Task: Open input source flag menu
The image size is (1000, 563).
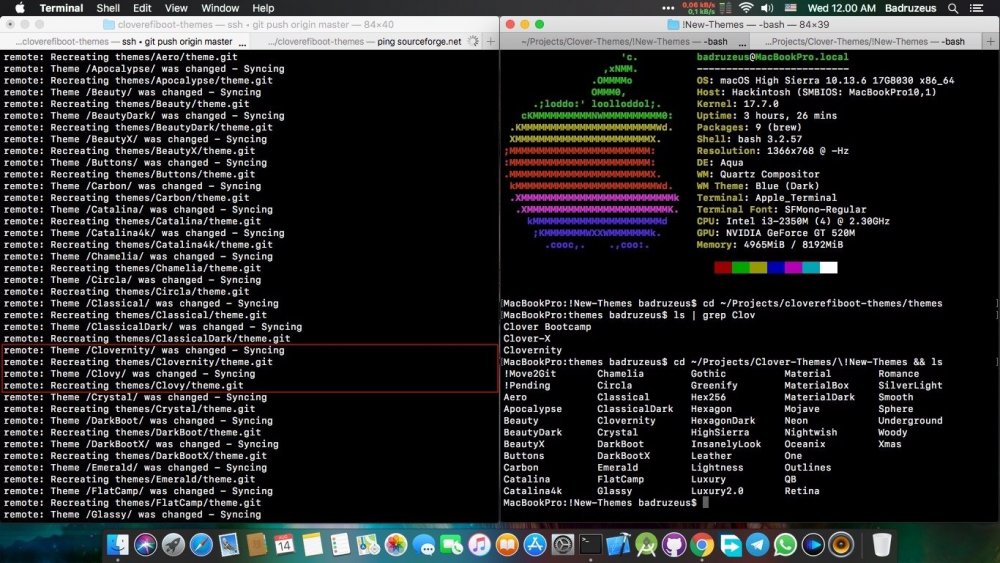Action: 791,8
